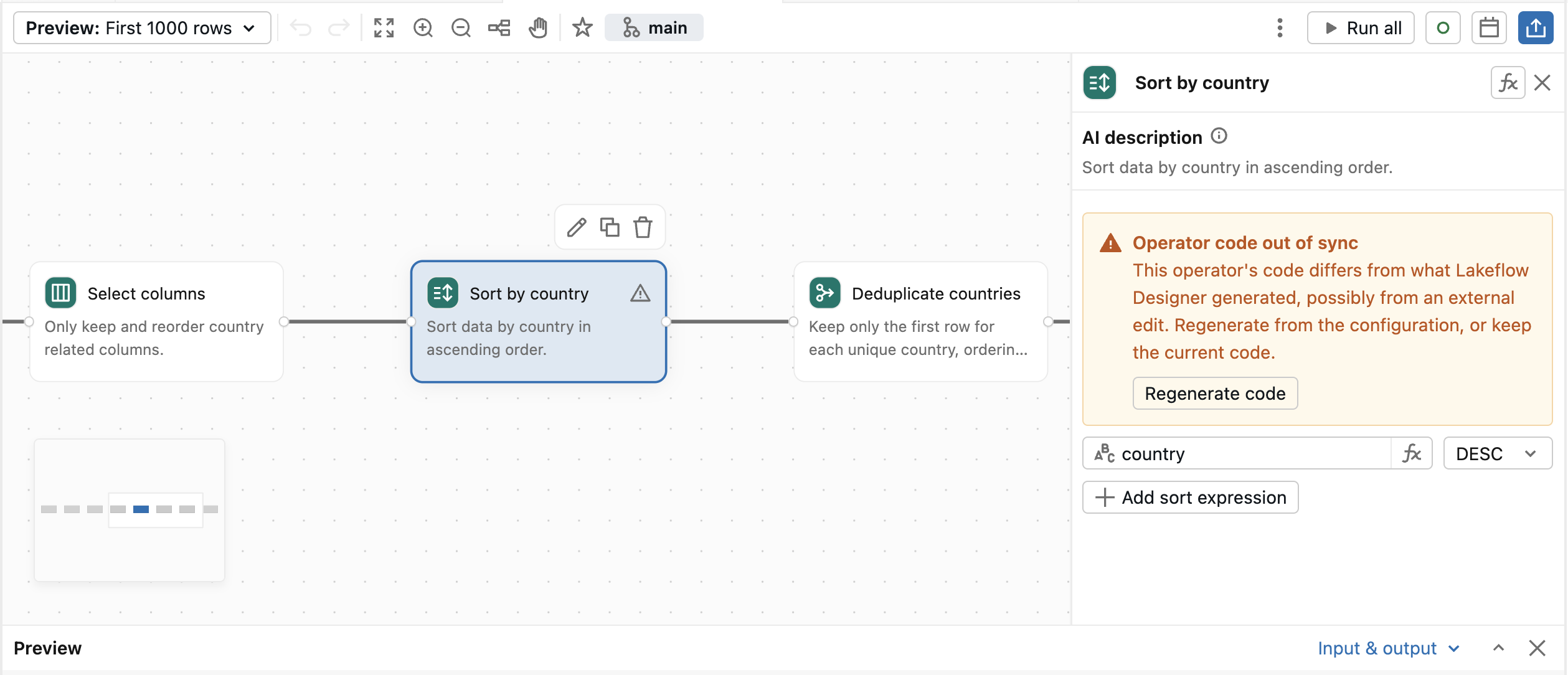Click the country sort column field
Image resolution: width=1568 pixels, height=675 pixels.
pyautogui.click(x=1237, y=453)
